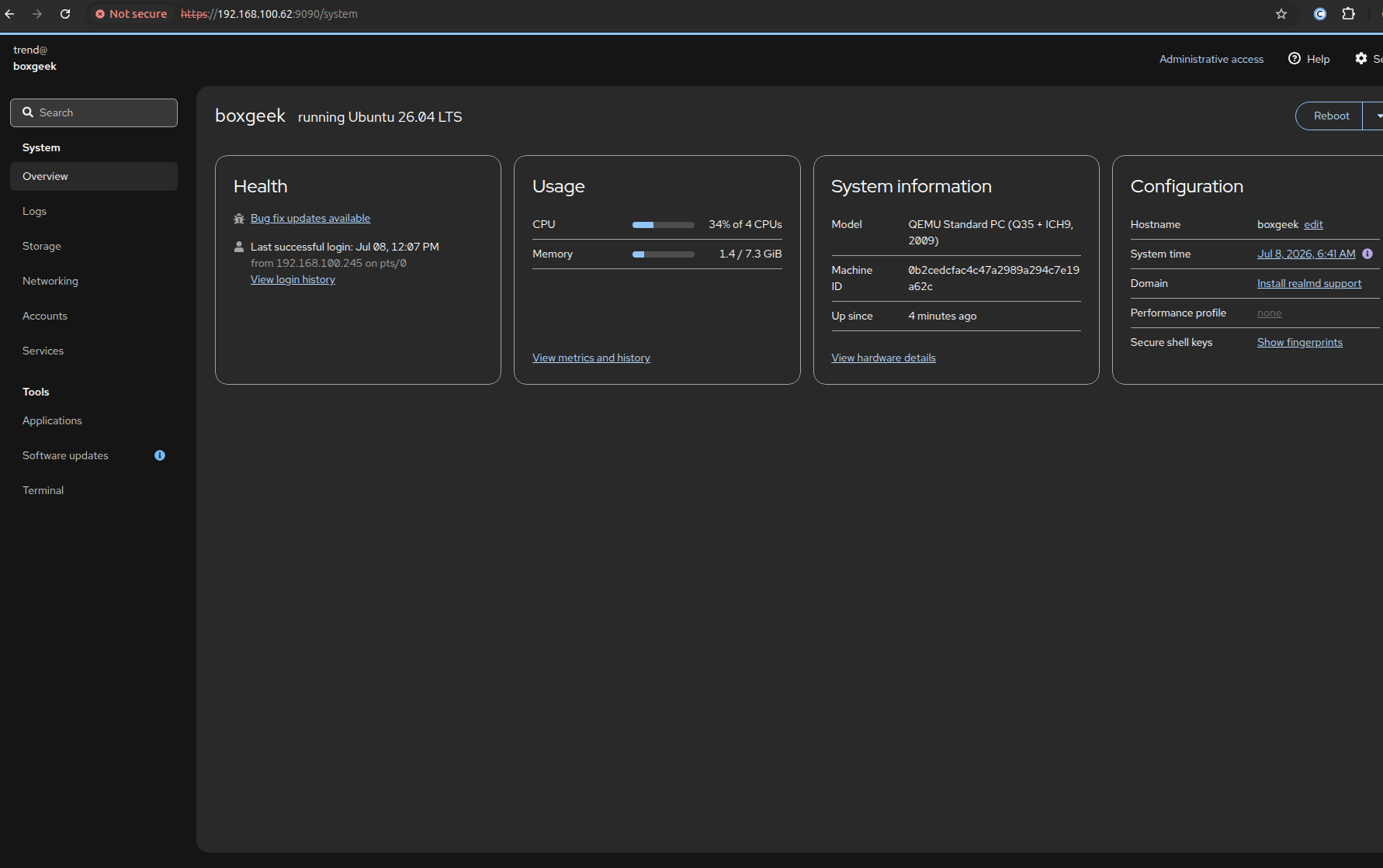Screen dimensions: 1383x868
Task: Click '1.4 / 7.3 GiB' memory value
Action: click(x=750, y=254)
